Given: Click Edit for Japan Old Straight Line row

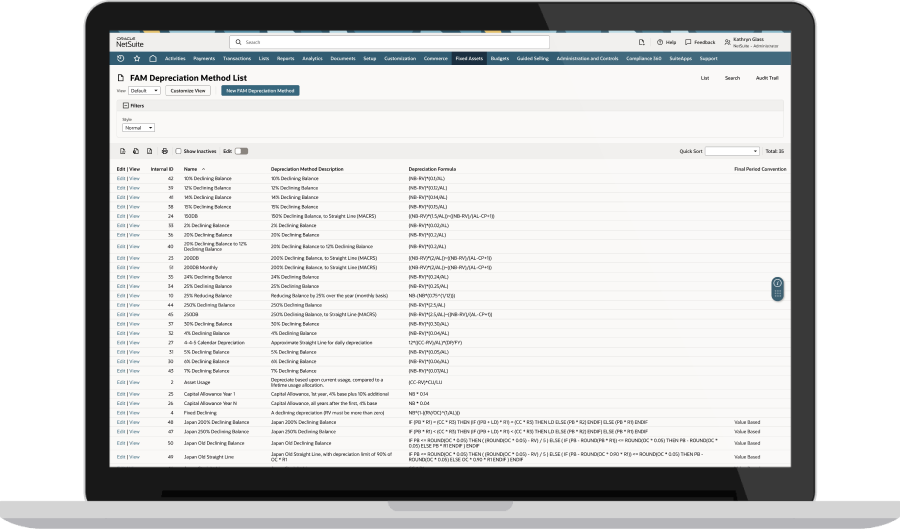Looking at the screenshot, I should click(x=121, y=457).
